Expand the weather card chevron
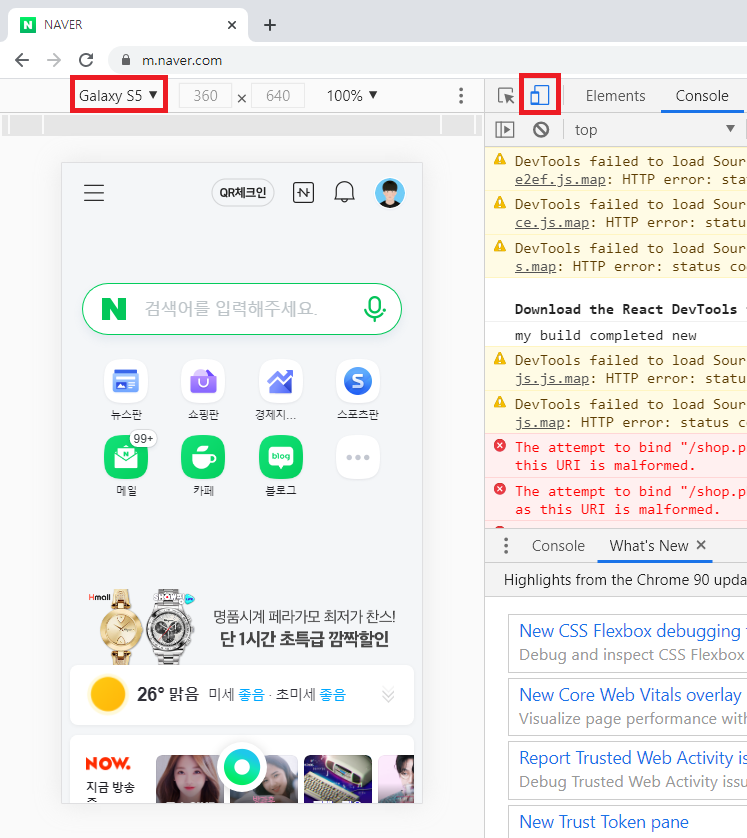 point(388,695)
